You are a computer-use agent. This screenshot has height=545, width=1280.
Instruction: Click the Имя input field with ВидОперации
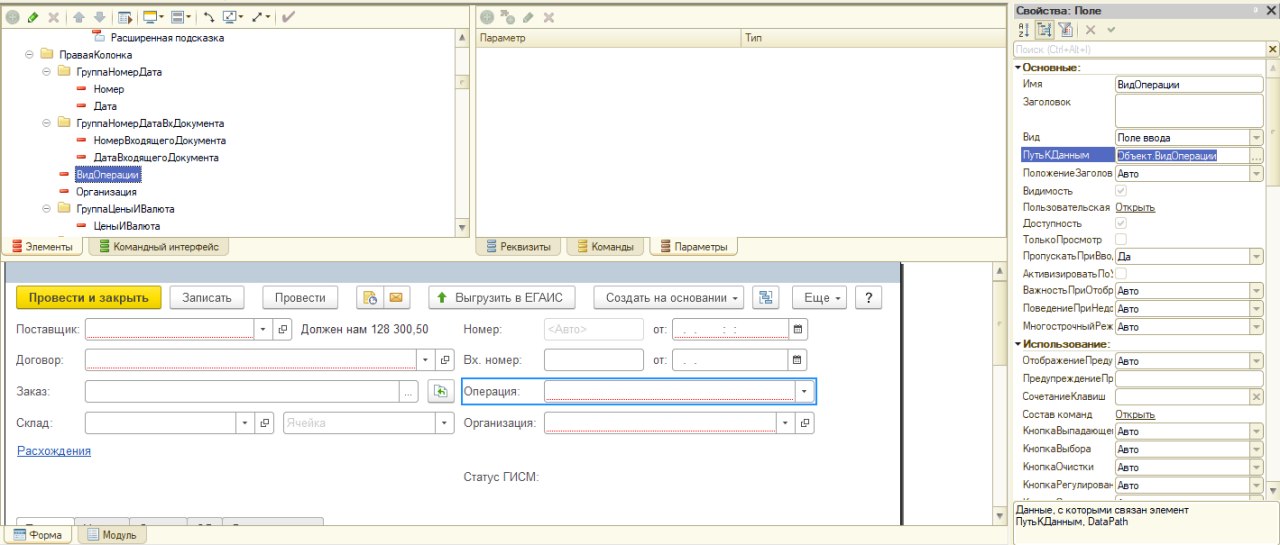pyautogui.click(x=1189, y=85)
